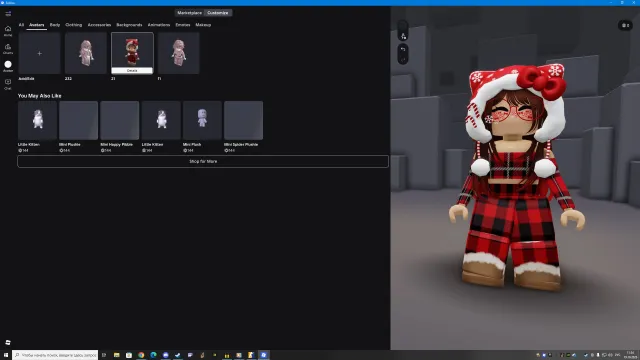Image resolution: width=640 pixels, height=360 pixels.
Task: Open the Clothing tab
Action: (73, 25)
